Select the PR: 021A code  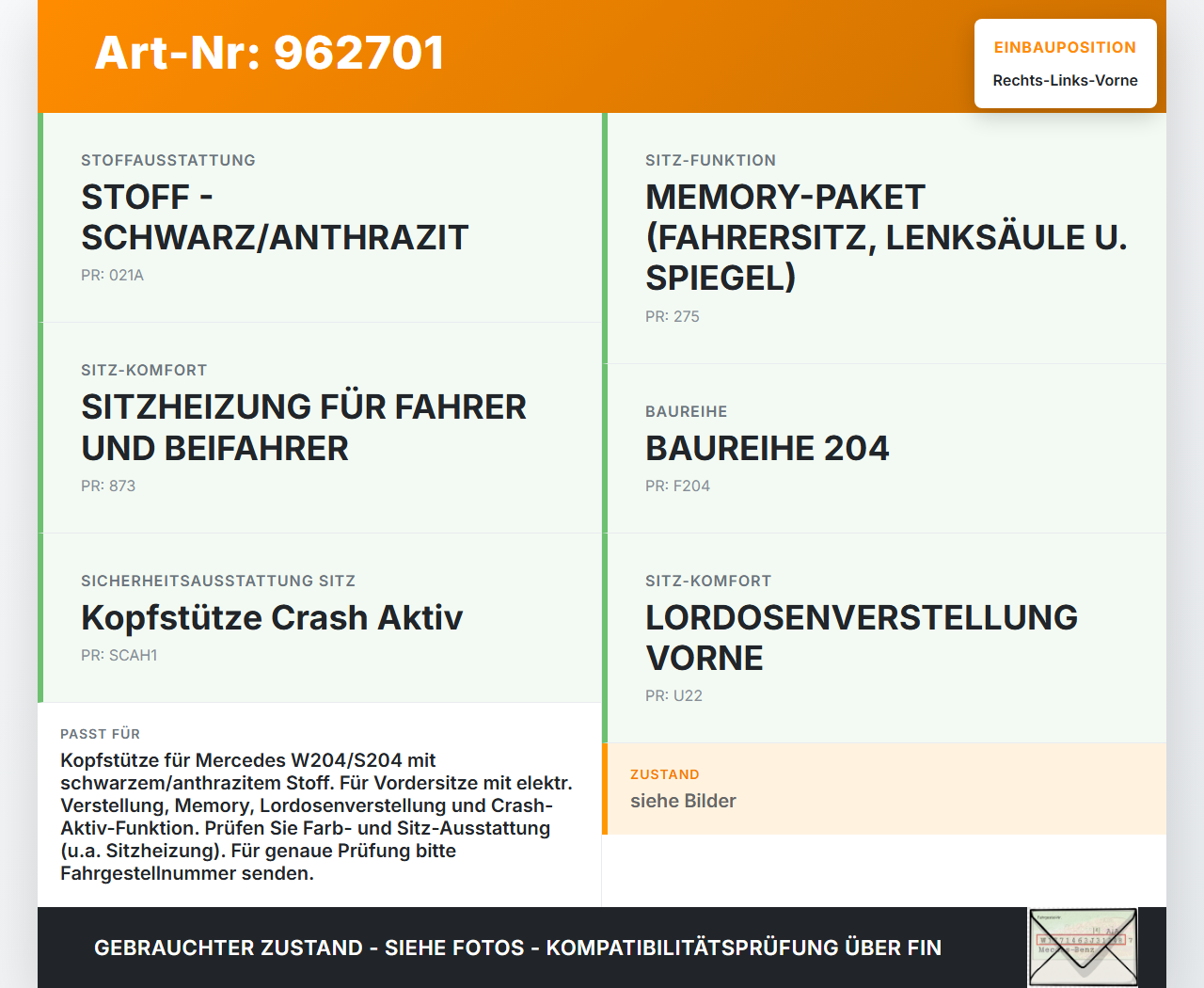tap(112, 276)
